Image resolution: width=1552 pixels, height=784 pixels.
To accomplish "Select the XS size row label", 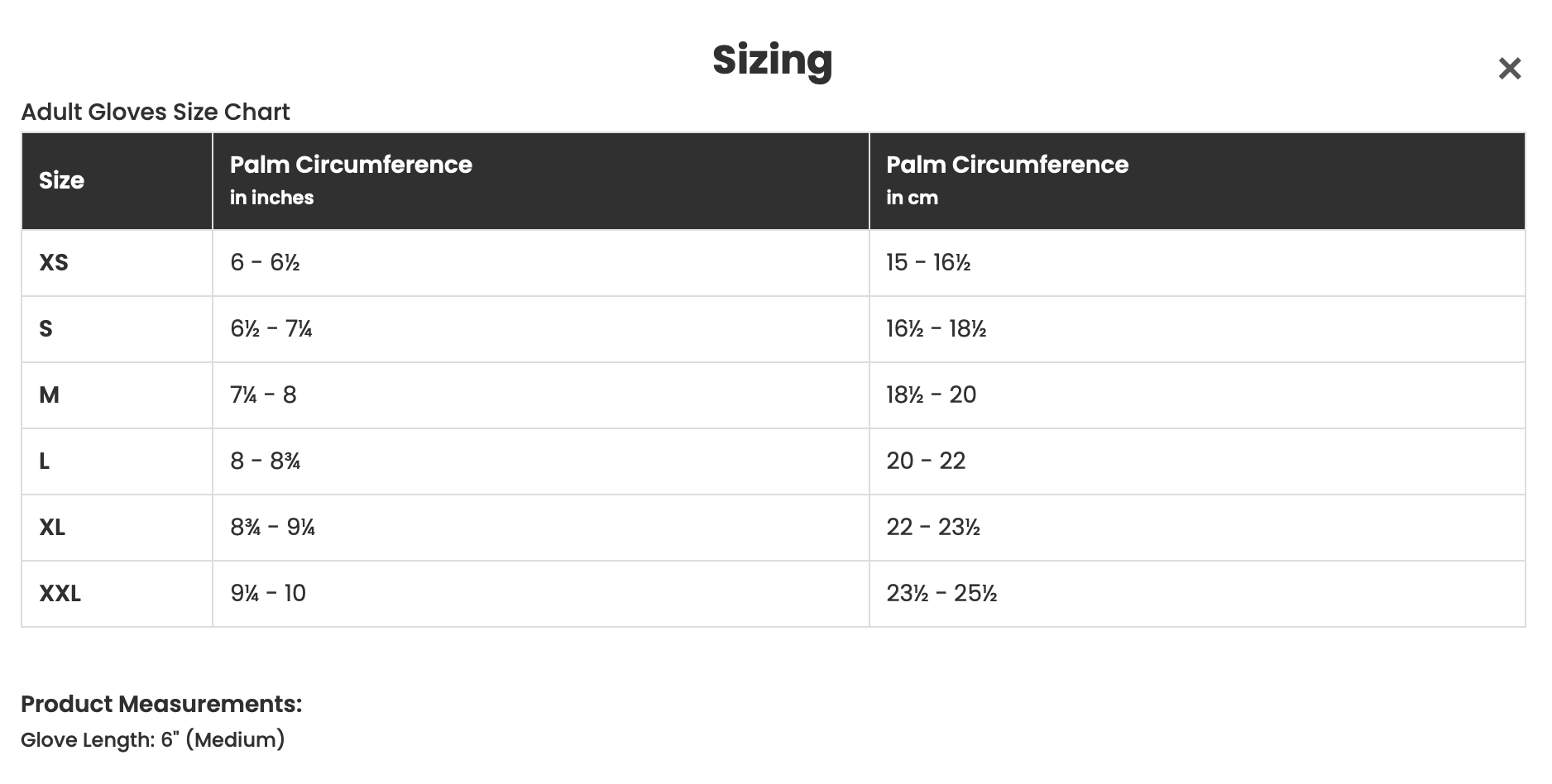I will (54, 262).
